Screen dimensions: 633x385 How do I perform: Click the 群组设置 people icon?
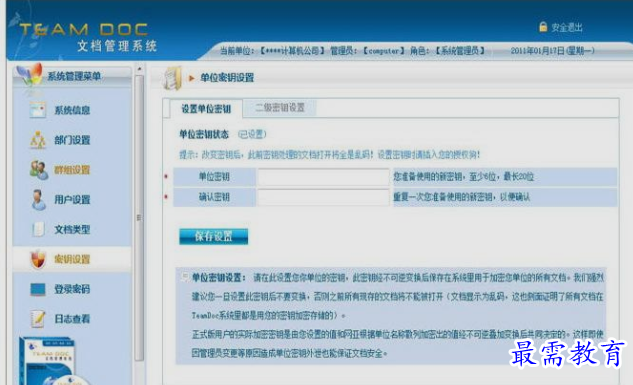click(x=39, y=170)
